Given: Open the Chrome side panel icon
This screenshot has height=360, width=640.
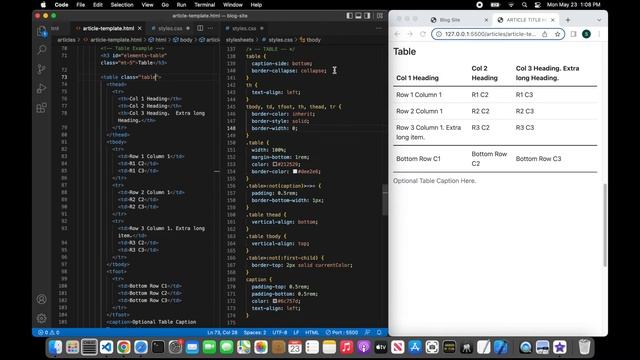Looking at the screenshot, I should 573,34.
